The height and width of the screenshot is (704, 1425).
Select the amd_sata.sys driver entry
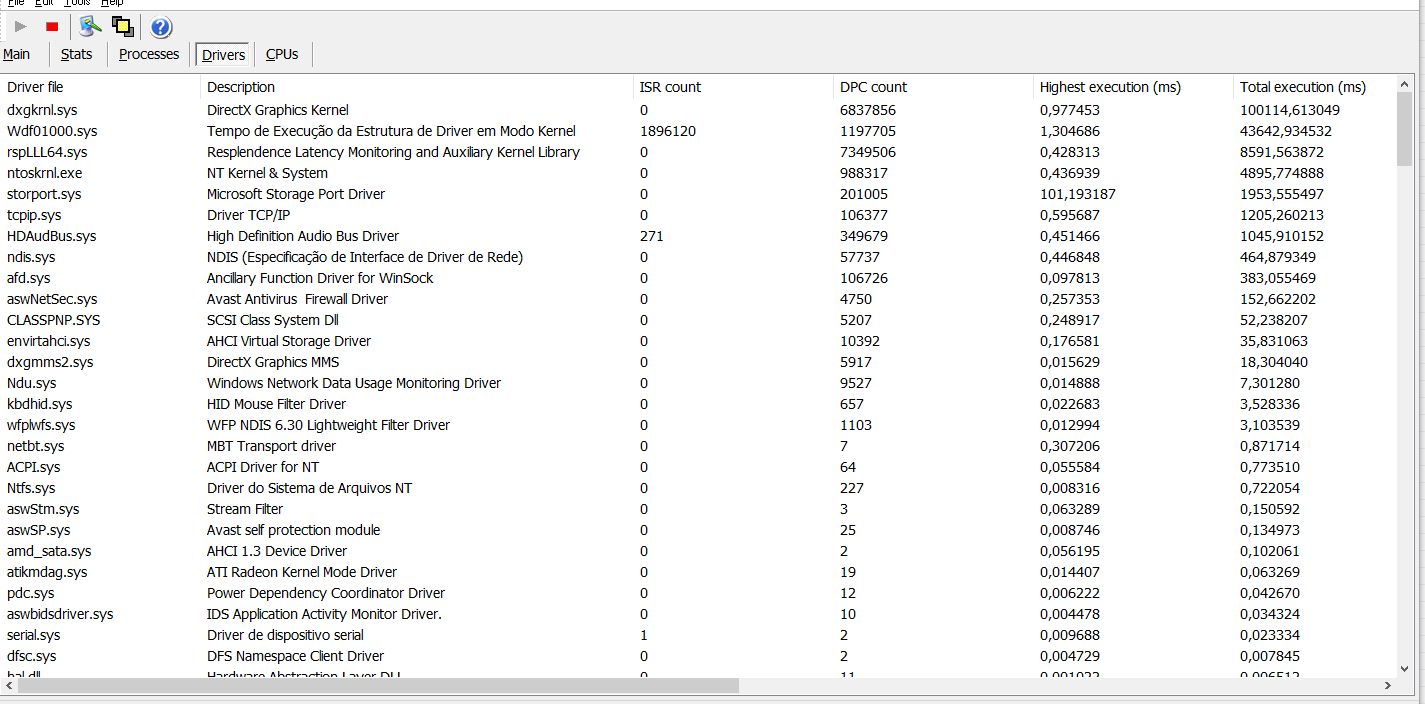49,551
